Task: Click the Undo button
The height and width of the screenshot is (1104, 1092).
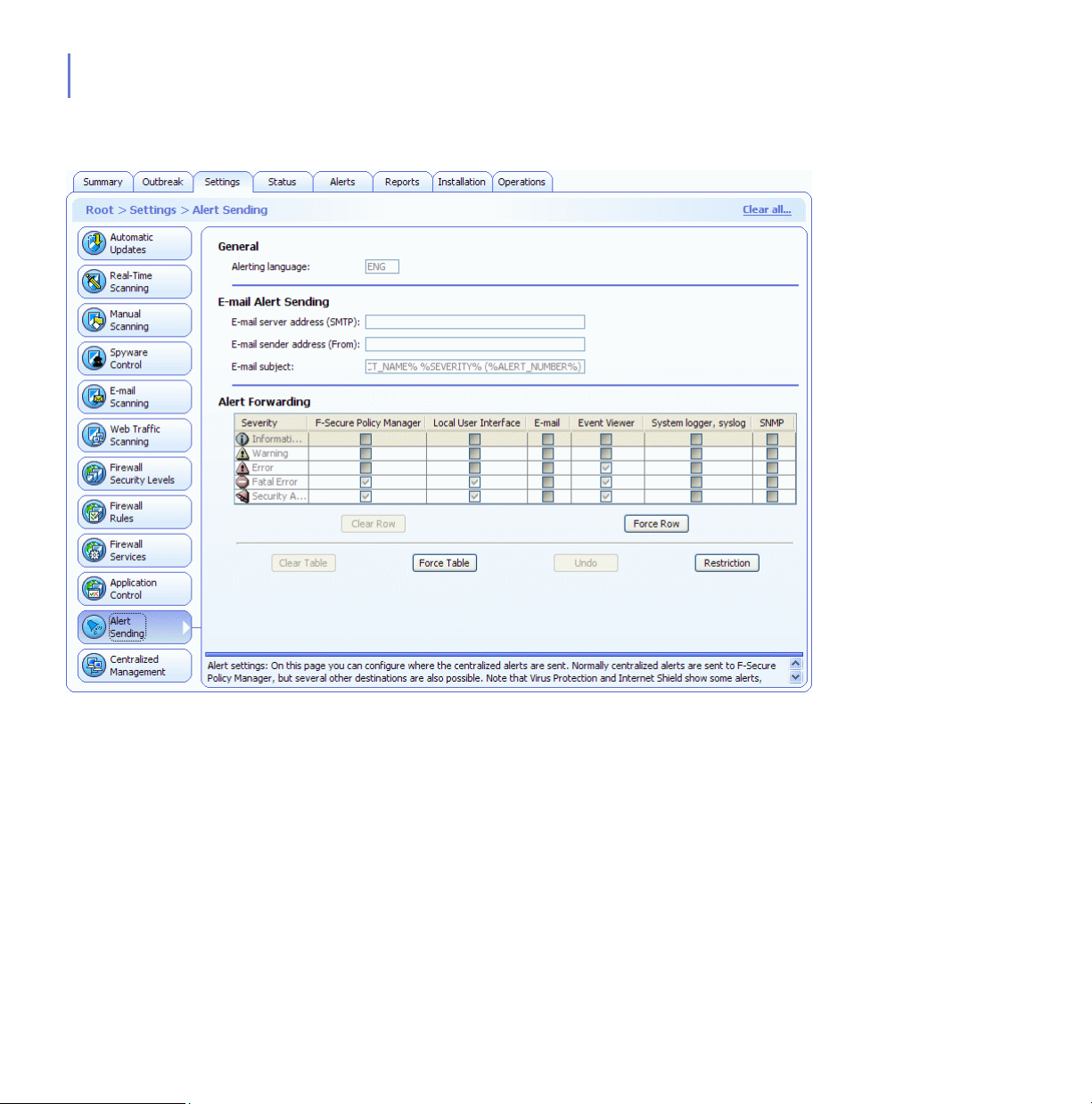Action: click(586, 563)
